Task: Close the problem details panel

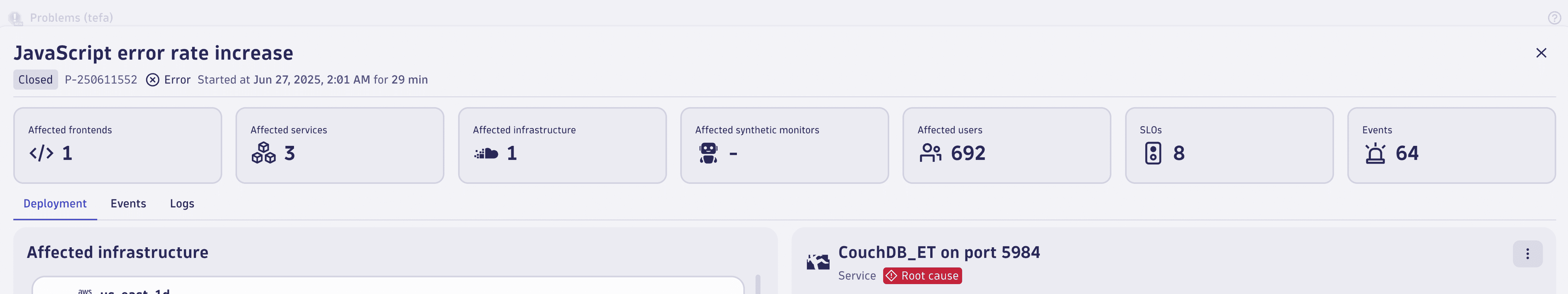Action: click(x=1540, y=53)
